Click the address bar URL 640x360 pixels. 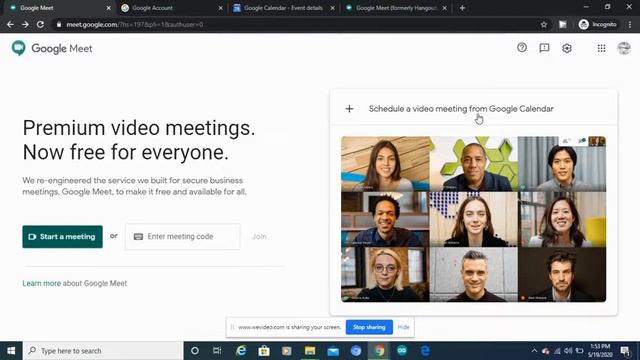135,24
